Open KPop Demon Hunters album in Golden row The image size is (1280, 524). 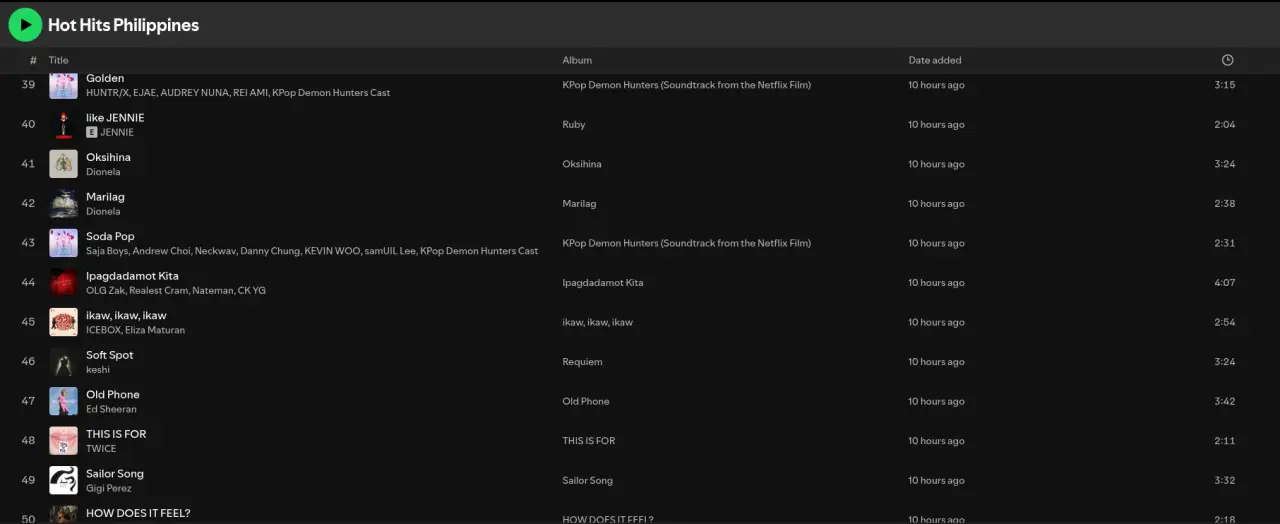[x=686, y=85]
